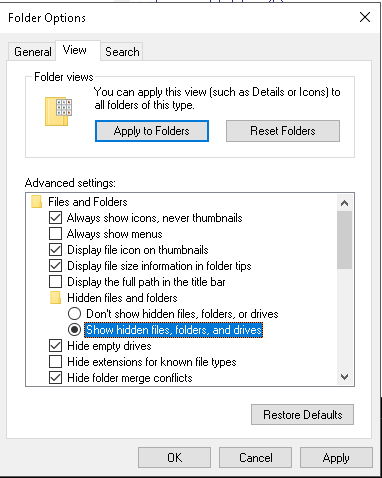382x478 pixels.
Task: Uncheck Display file size information in folder tips
Action: tap(55, 266)
